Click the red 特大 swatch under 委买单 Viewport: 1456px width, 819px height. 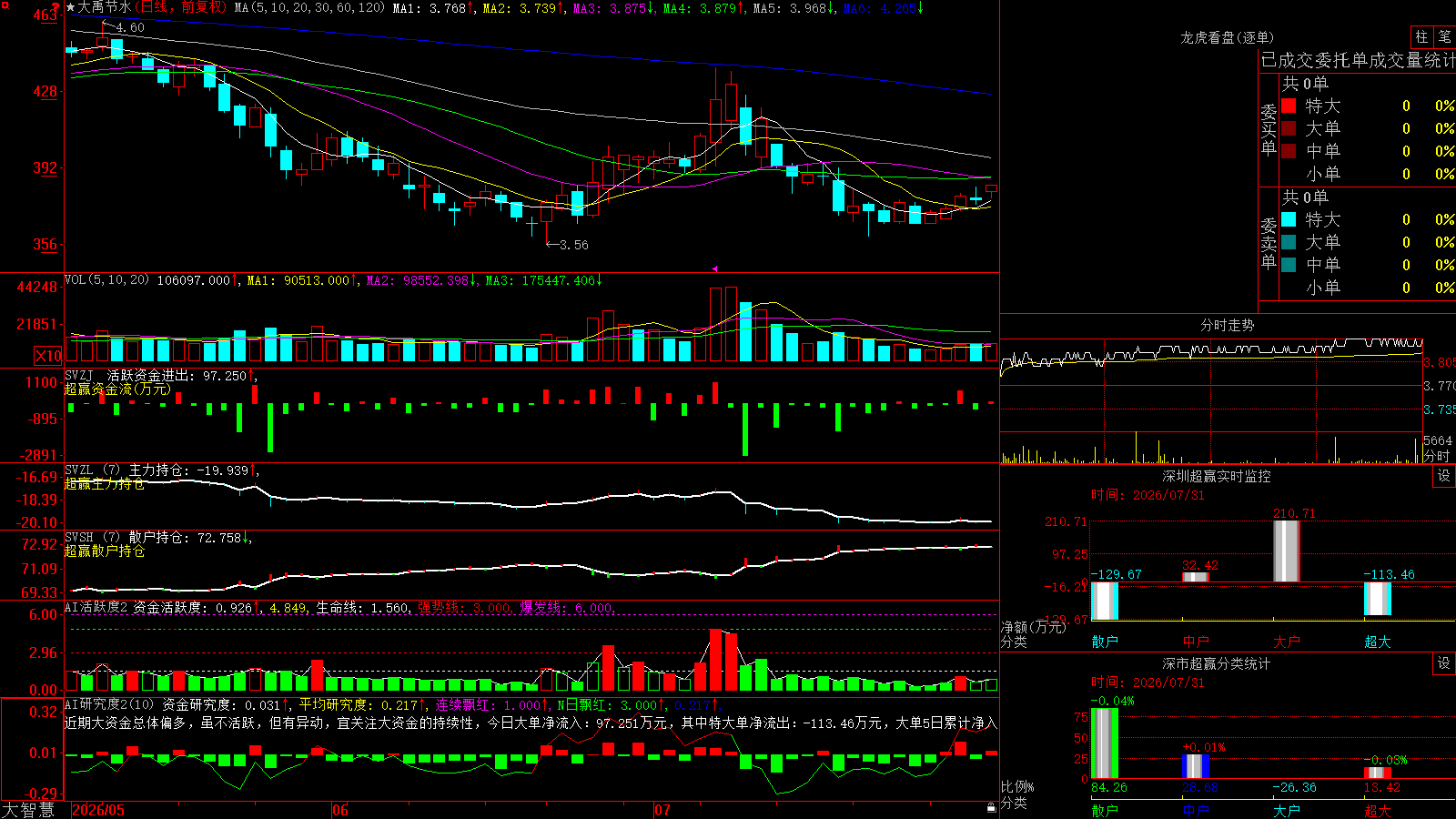click(1289, 106)
